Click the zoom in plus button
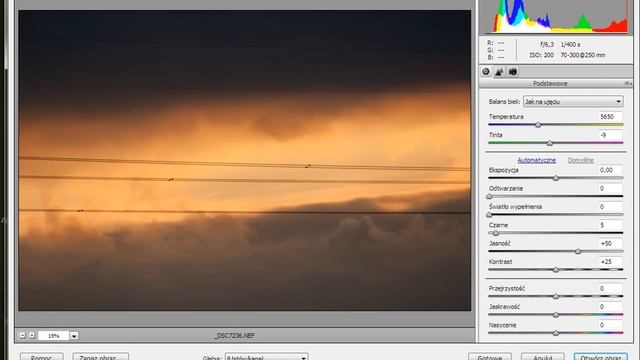The height and width of the screenshot is (360, 640). click(x=32, y=335)
